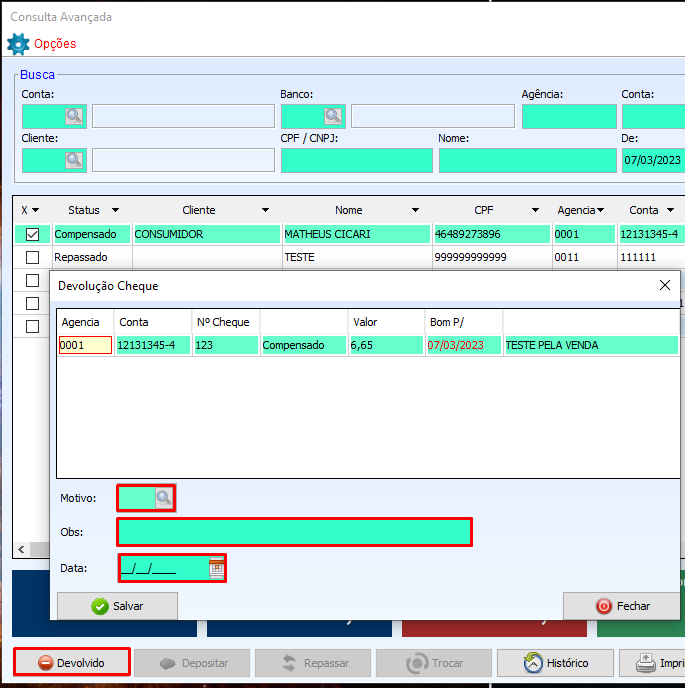Select the 6,65 Valor cell
This screenshot has height=688, width=685.
386,345
